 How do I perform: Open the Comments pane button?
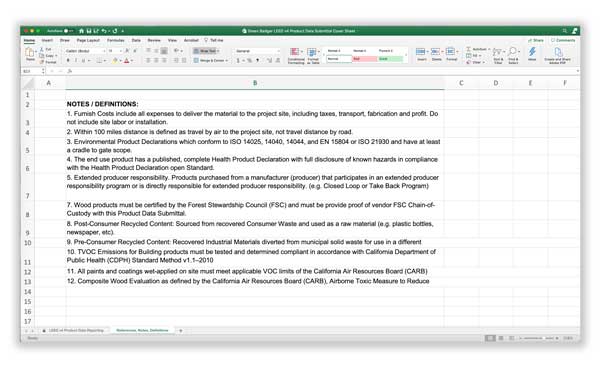coord(563,40)
